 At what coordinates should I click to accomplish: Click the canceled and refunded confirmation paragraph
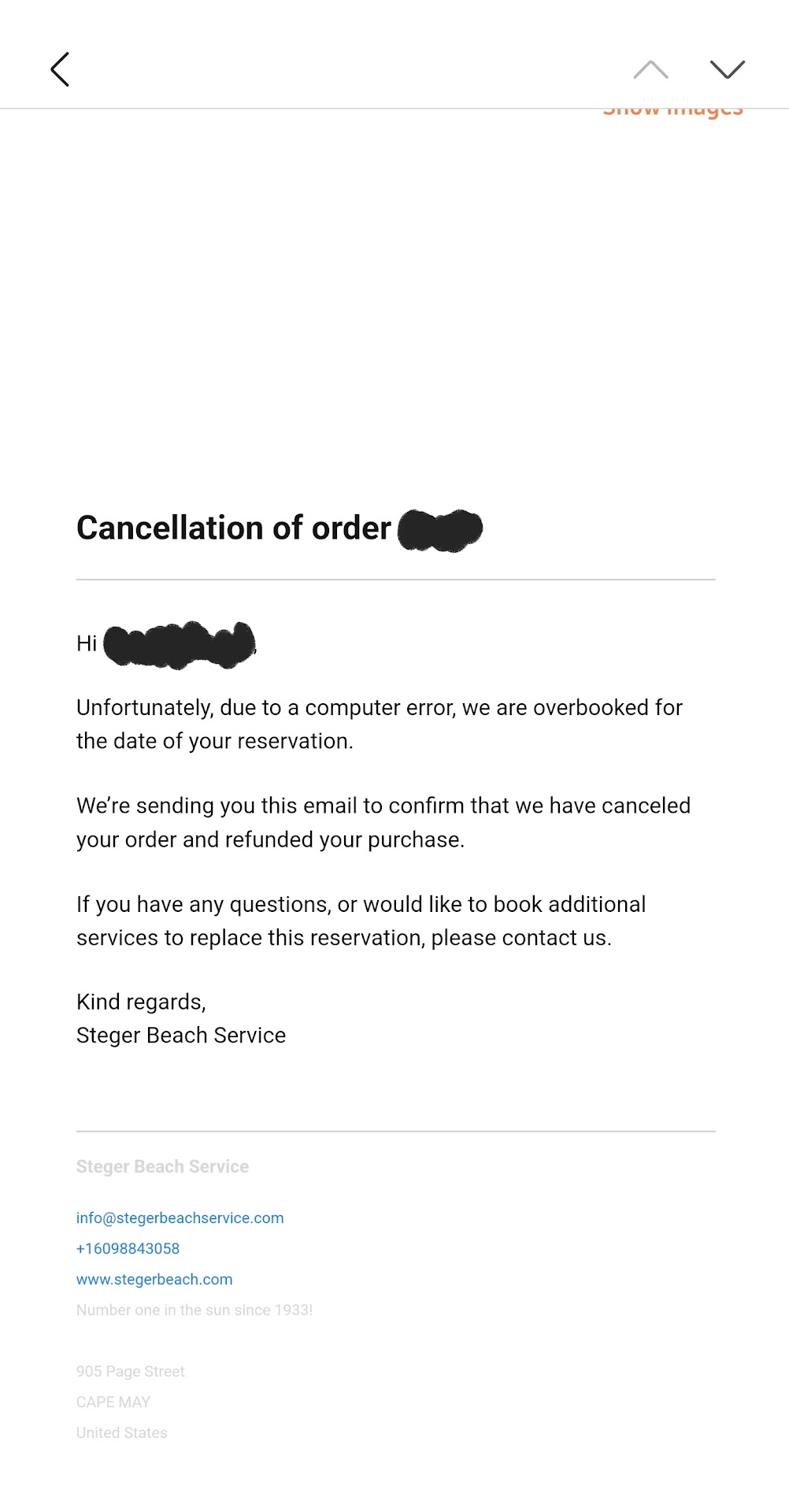pyautogui.click(x=383, y=822)
